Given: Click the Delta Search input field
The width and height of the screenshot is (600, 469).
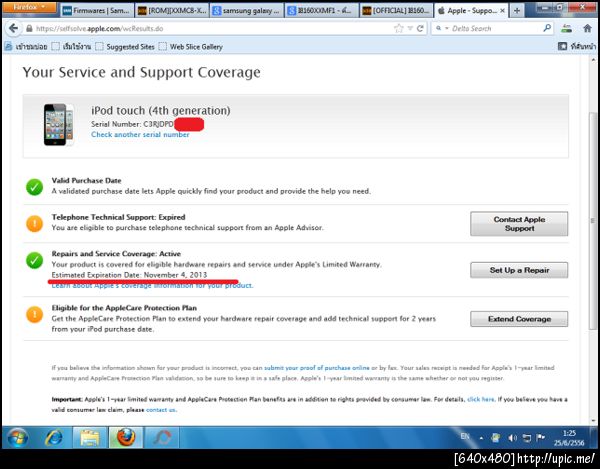Looking at the screenshot, I should click(x=496, y=28).
